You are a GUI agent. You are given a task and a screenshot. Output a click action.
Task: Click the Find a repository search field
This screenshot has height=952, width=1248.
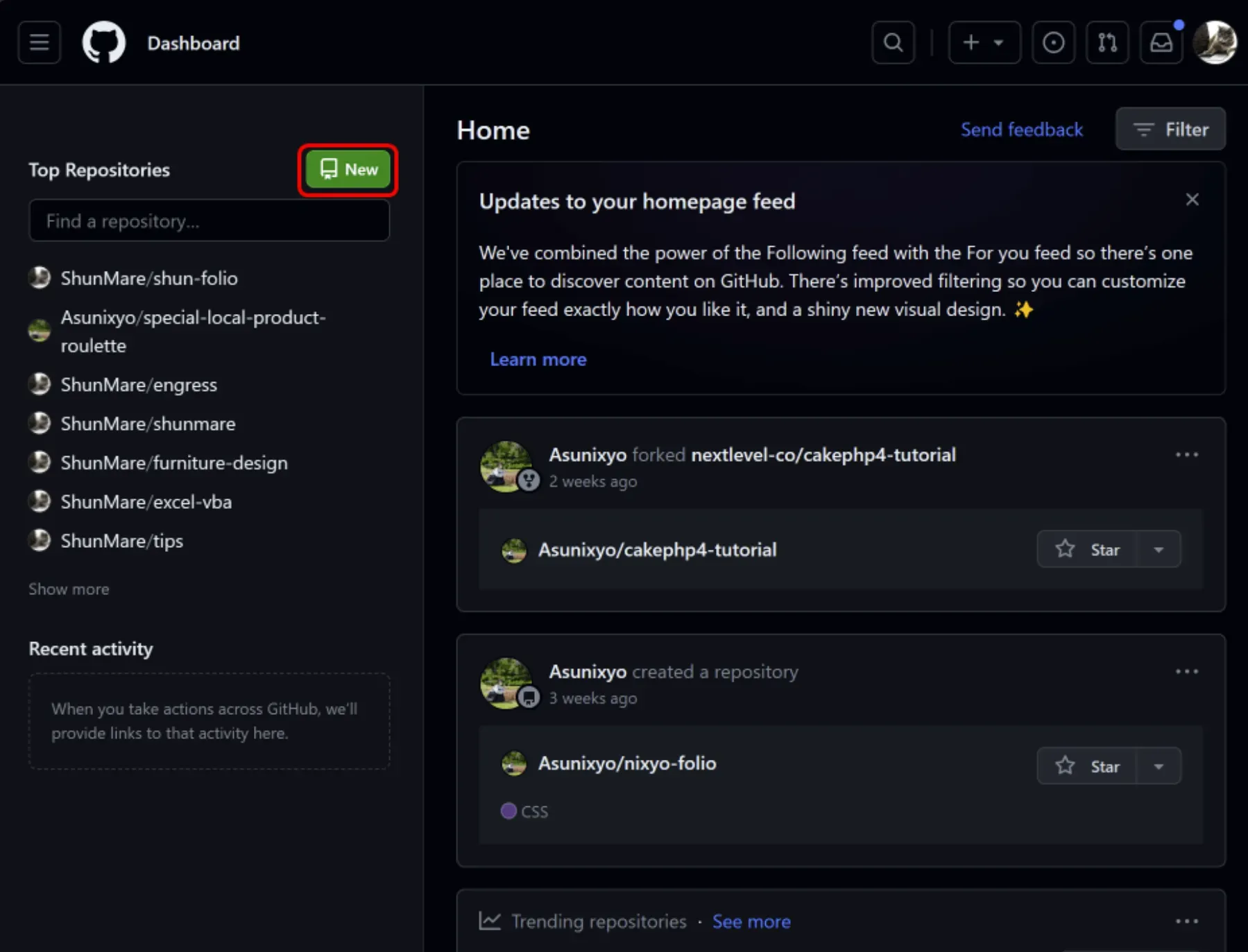(210, 220)
